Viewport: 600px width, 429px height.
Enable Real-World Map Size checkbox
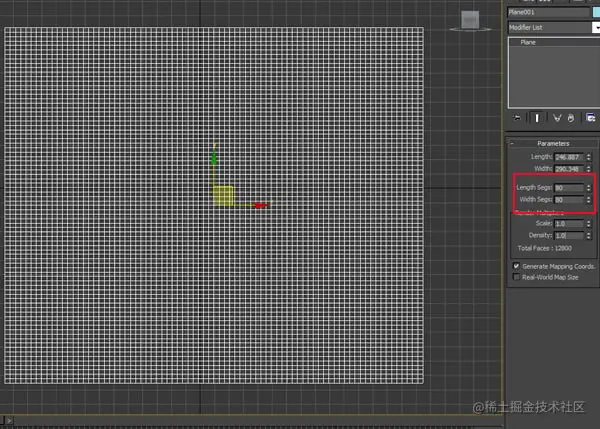(x=516, y=277)
